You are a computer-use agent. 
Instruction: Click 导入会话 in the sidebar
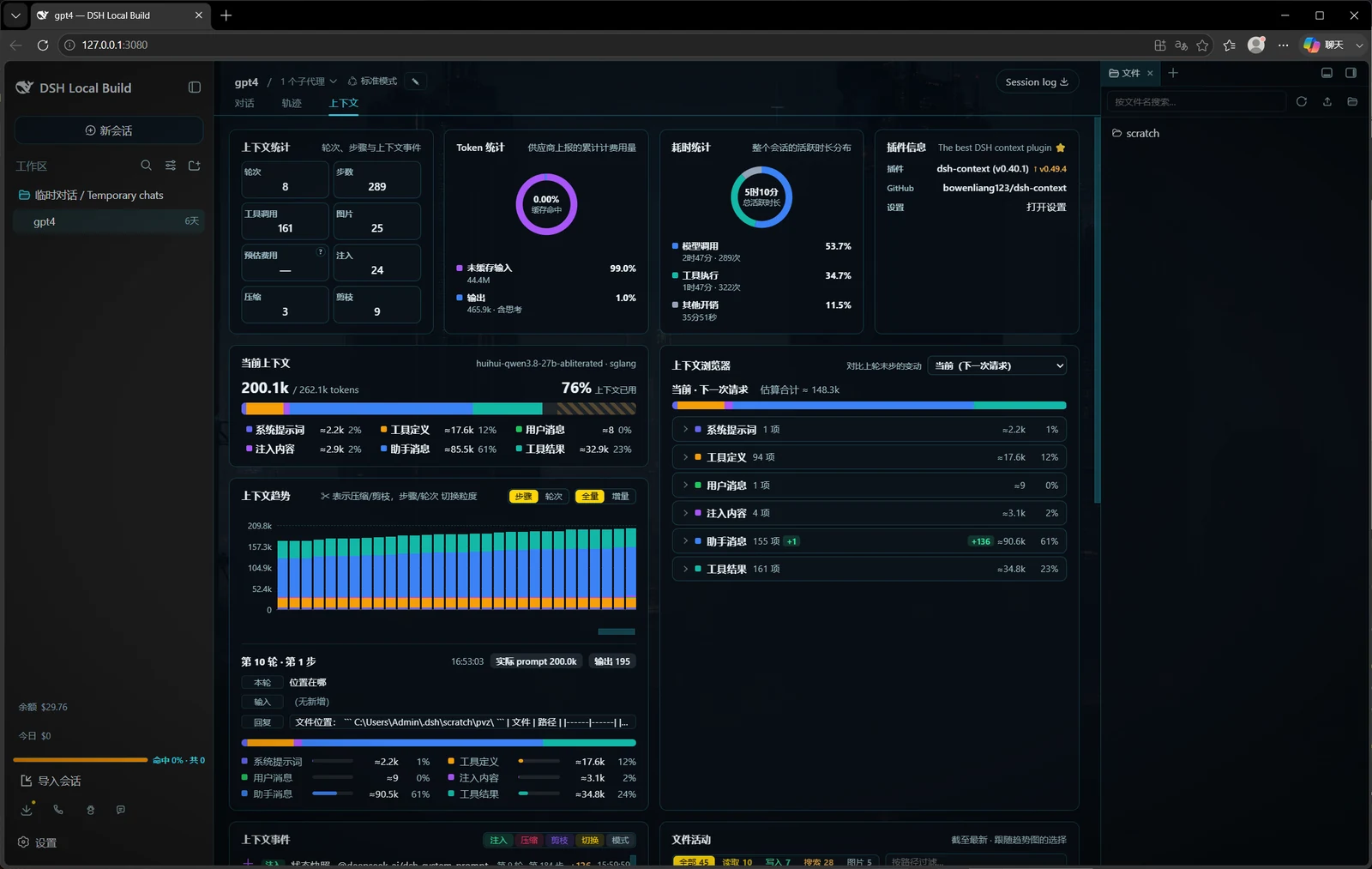click(x=51, y=781)
